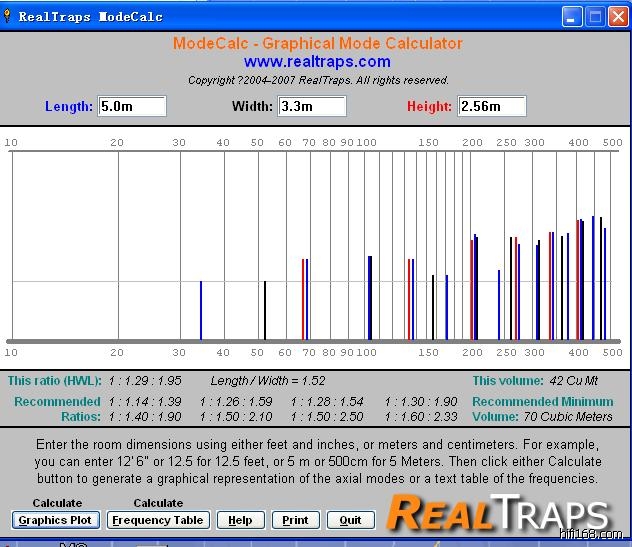Close the RealTraps ModeCalc window

pos(618,17)
